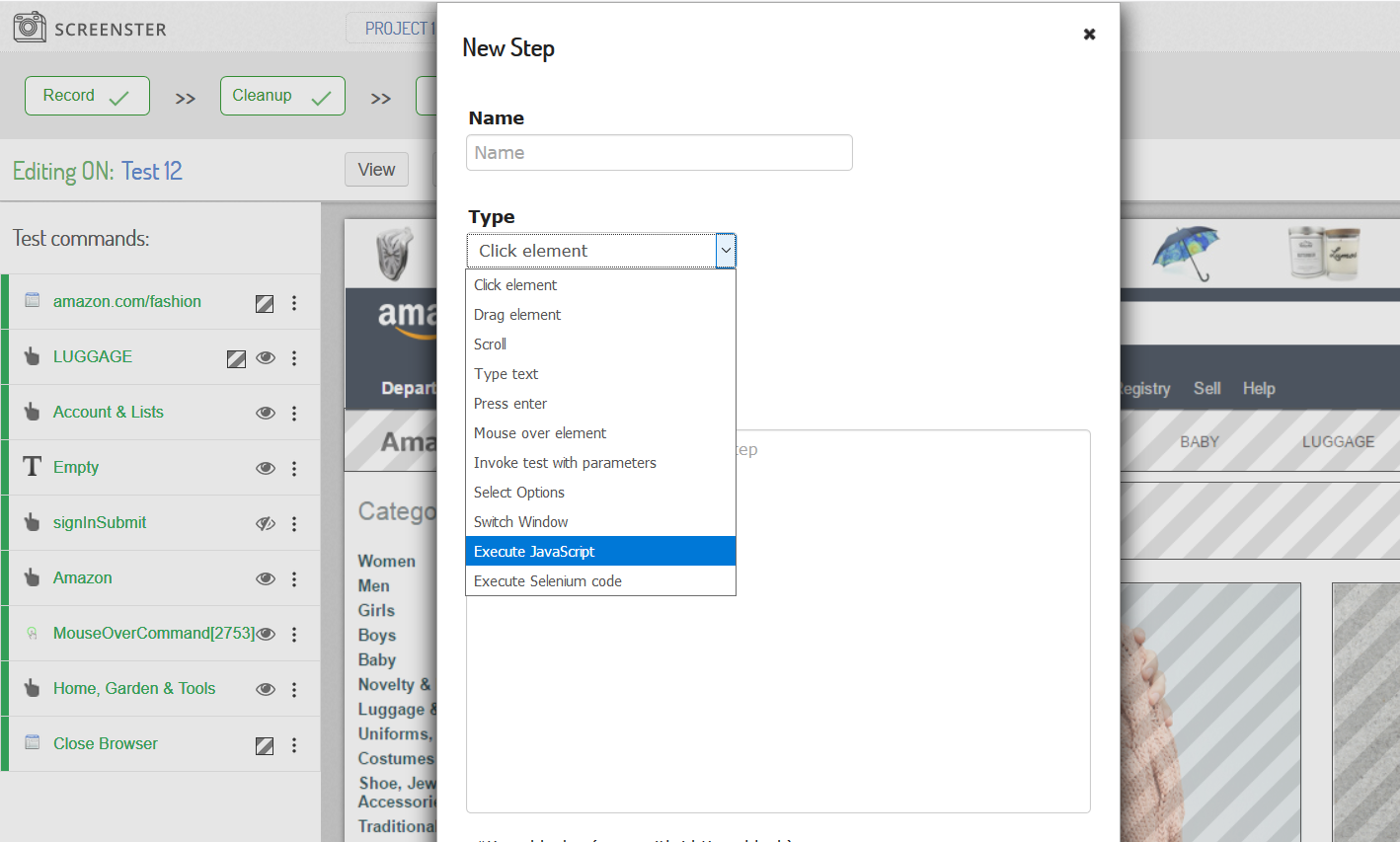Toggle crossed eye visibility for signInSubmit step
The height and width of the screenshot is (842, 1400).
click(266, 524)
